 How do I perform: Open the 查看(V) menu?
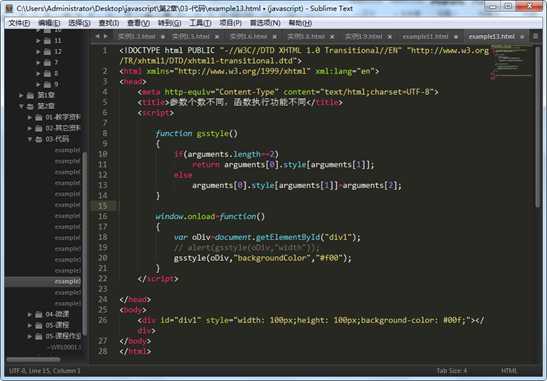(138, 23)
